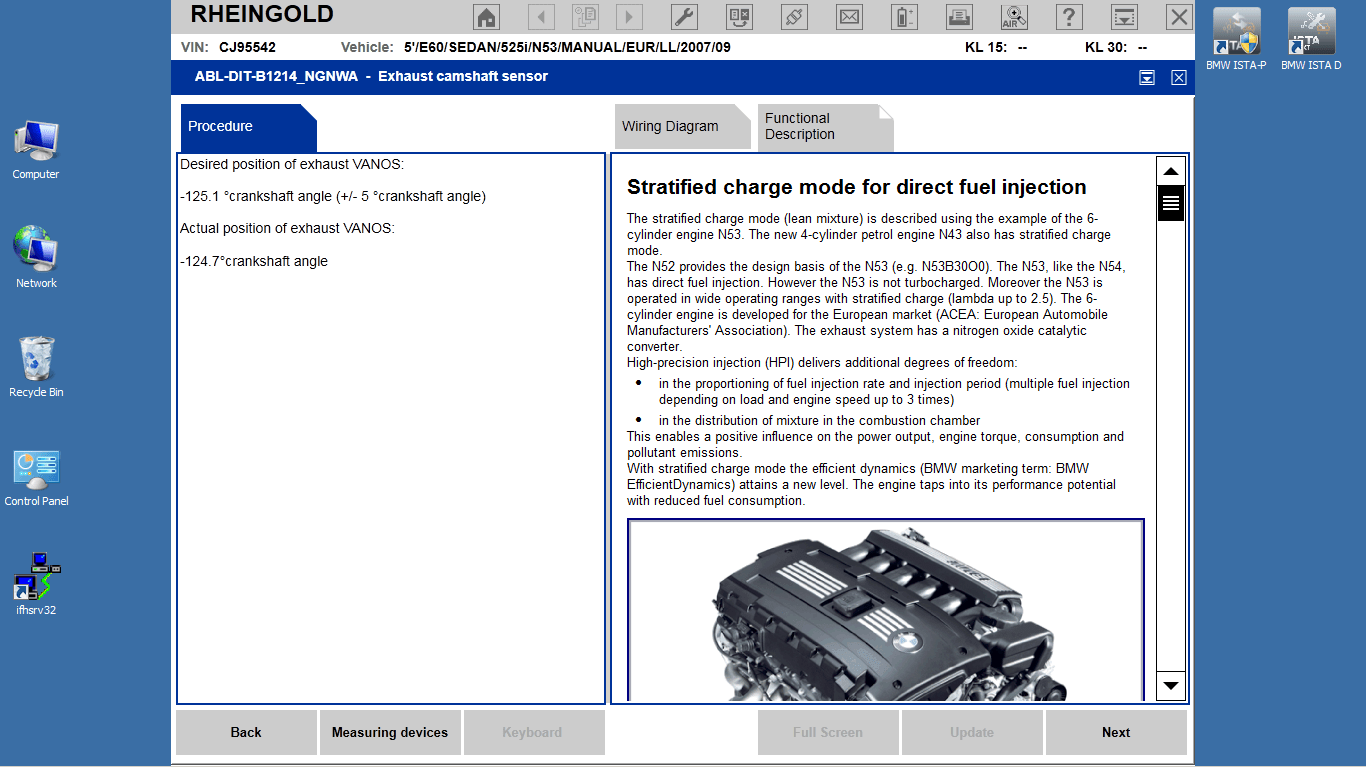Collapse the dialog with the minimize-panel icon
The image size is (1366, 768).
pos(1146,77)
